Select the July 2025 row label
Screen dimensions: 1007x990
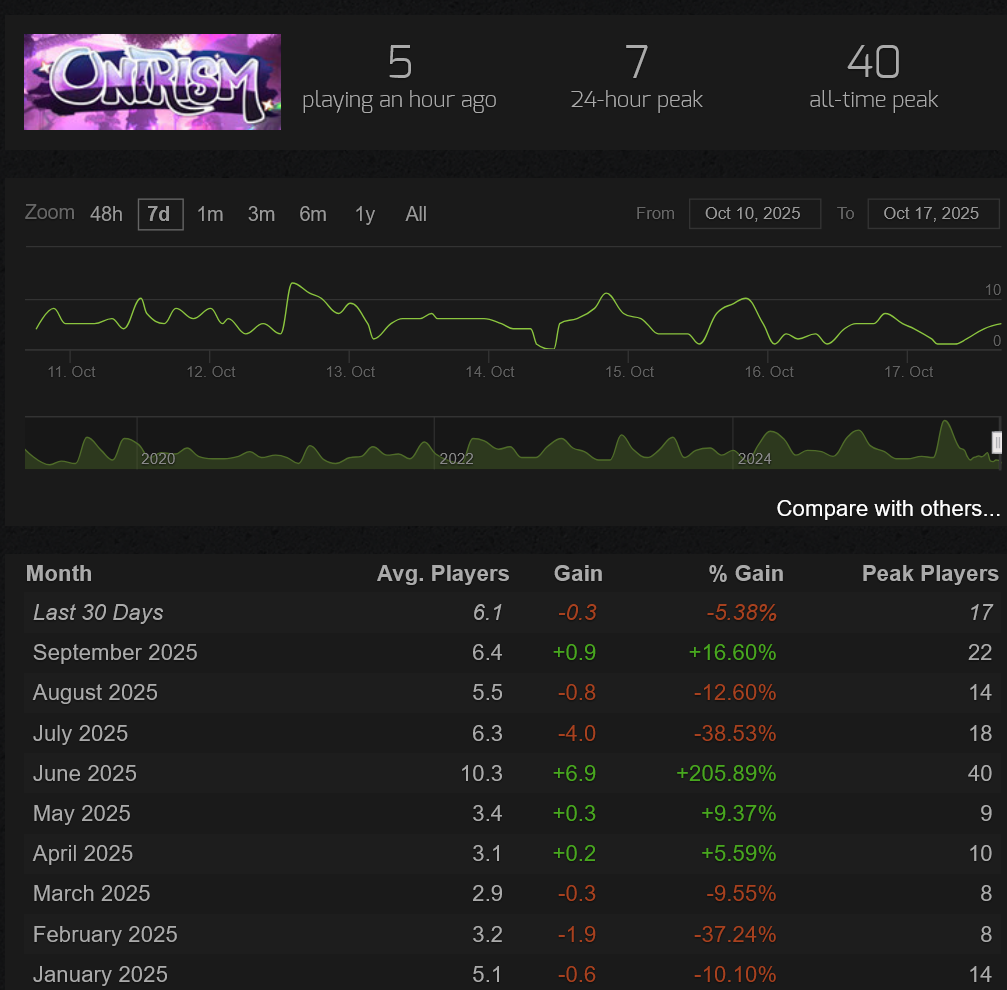(80, 733)
